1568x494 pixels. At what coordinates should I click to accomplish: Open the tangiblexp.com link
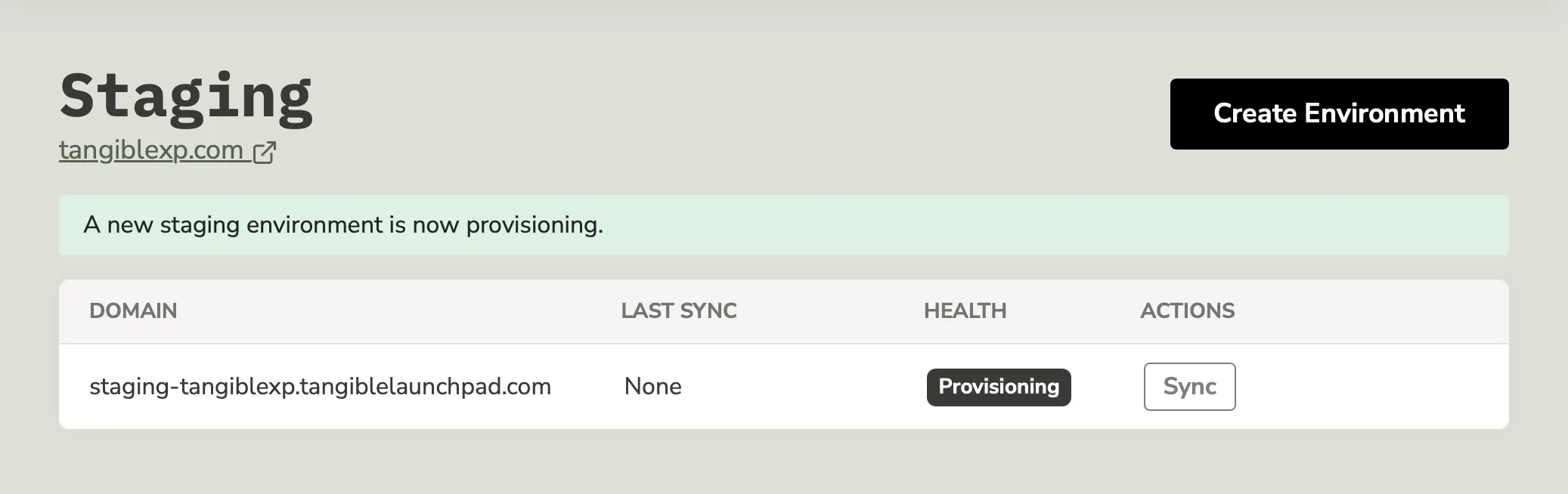pyautogui.click(x=151, y=150)
